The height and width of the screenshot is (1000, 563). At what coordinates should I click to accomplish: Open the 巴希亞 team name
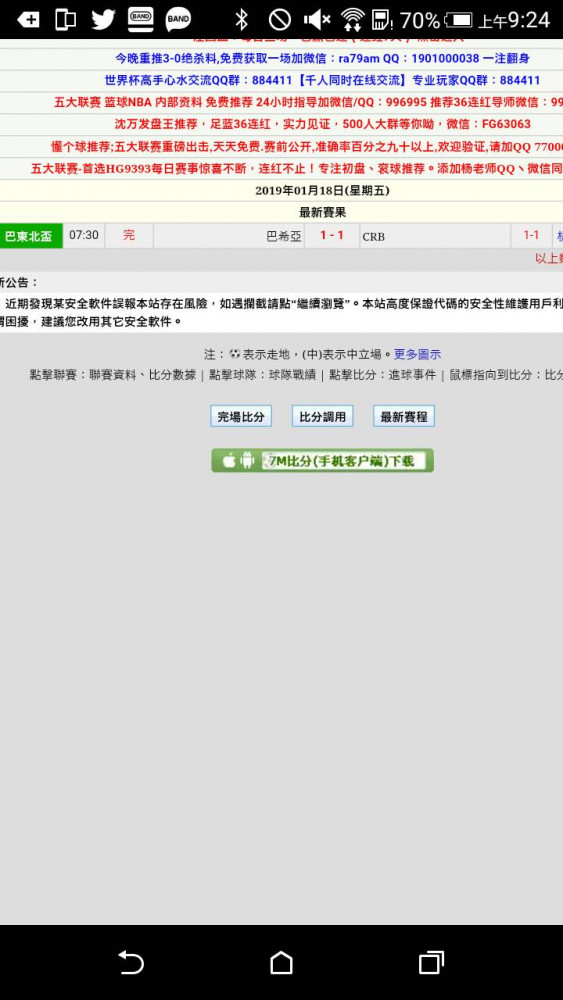click(284, 237)
